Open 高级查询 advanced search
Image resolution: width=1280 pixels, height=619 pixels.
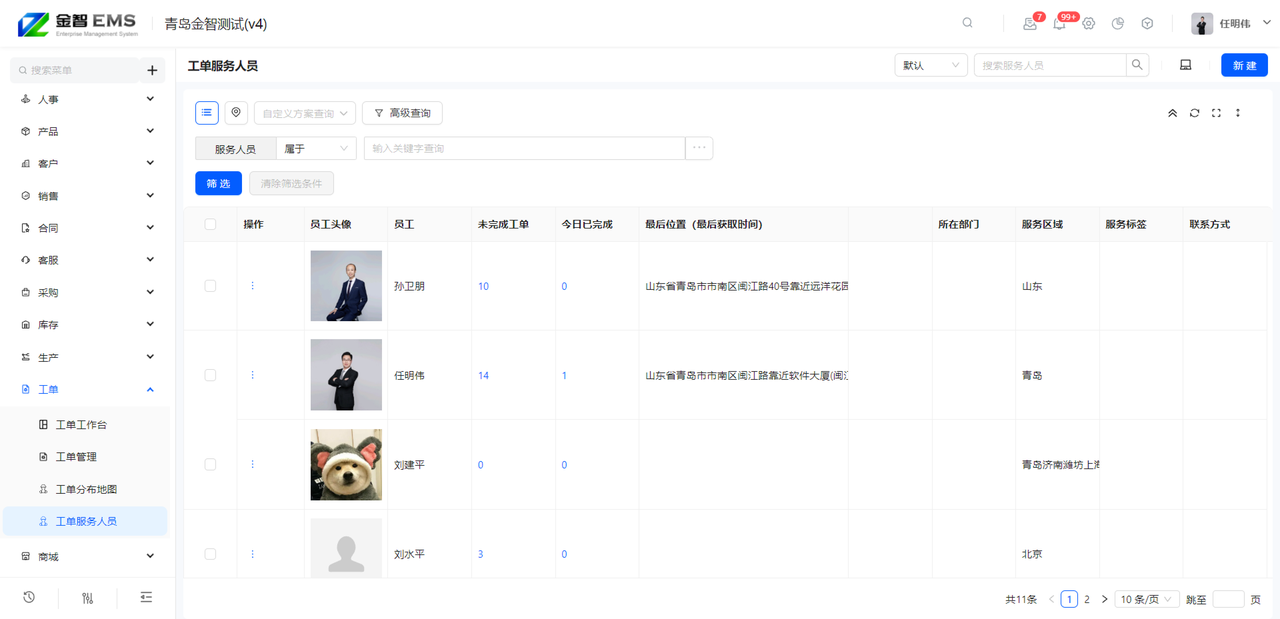402,113
